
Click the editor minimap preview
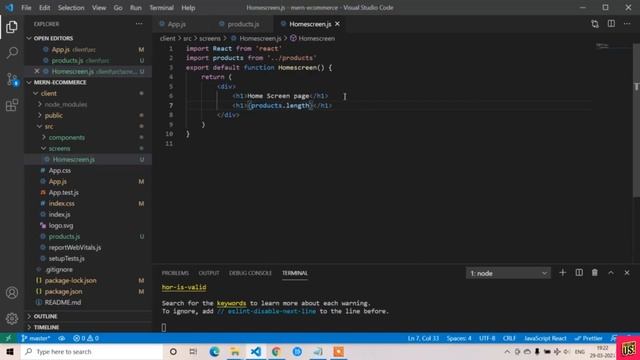(x=602, y=45)
